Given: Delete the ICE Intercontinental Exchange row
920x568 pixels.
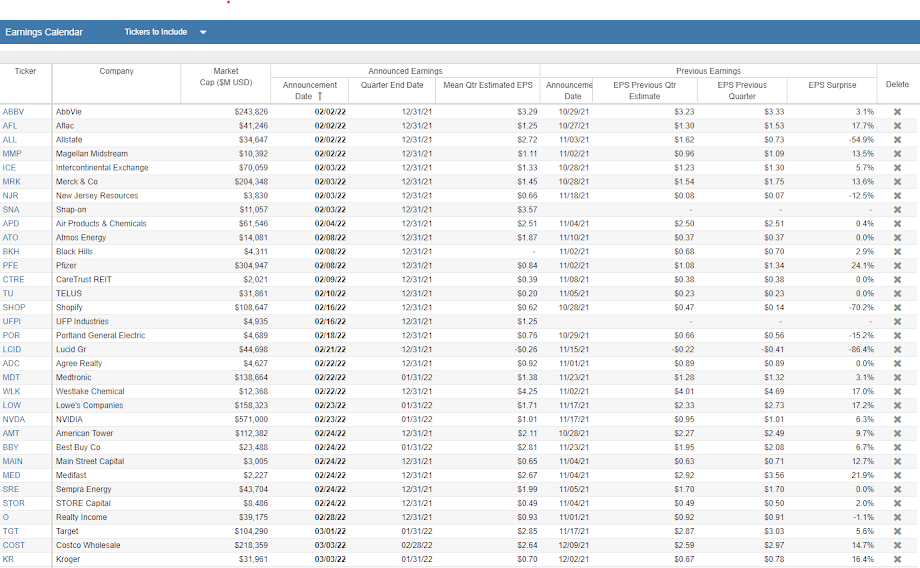Looking at the screenshot, I should click(897, 168).
